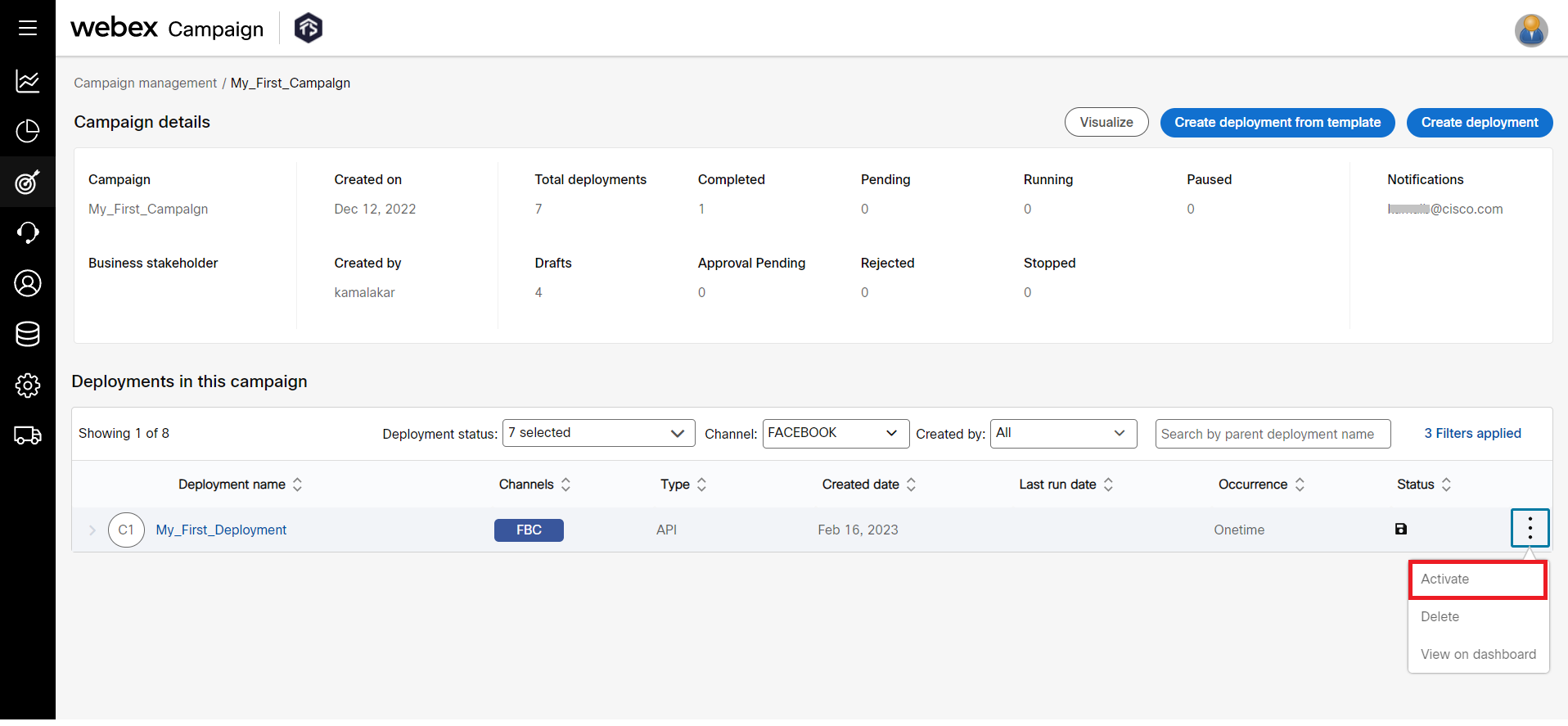Click the draft save status icon

(1400, 530)
